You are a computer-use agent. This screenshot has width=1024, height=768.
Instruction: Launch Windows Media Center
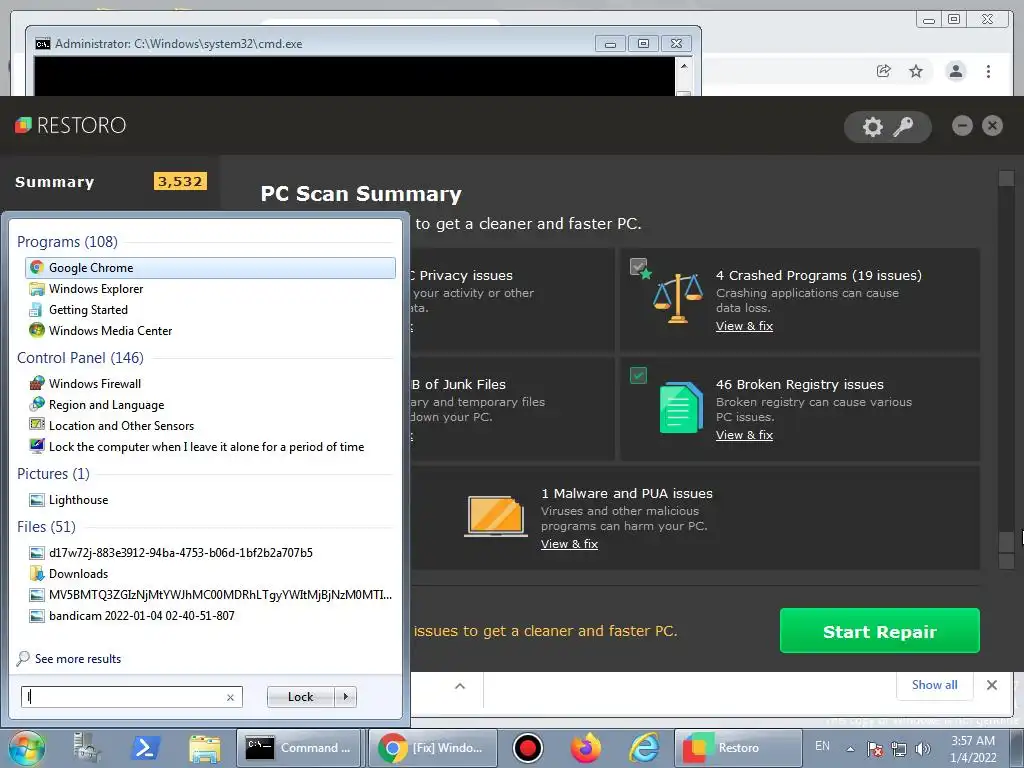click(x=210, y=330)
